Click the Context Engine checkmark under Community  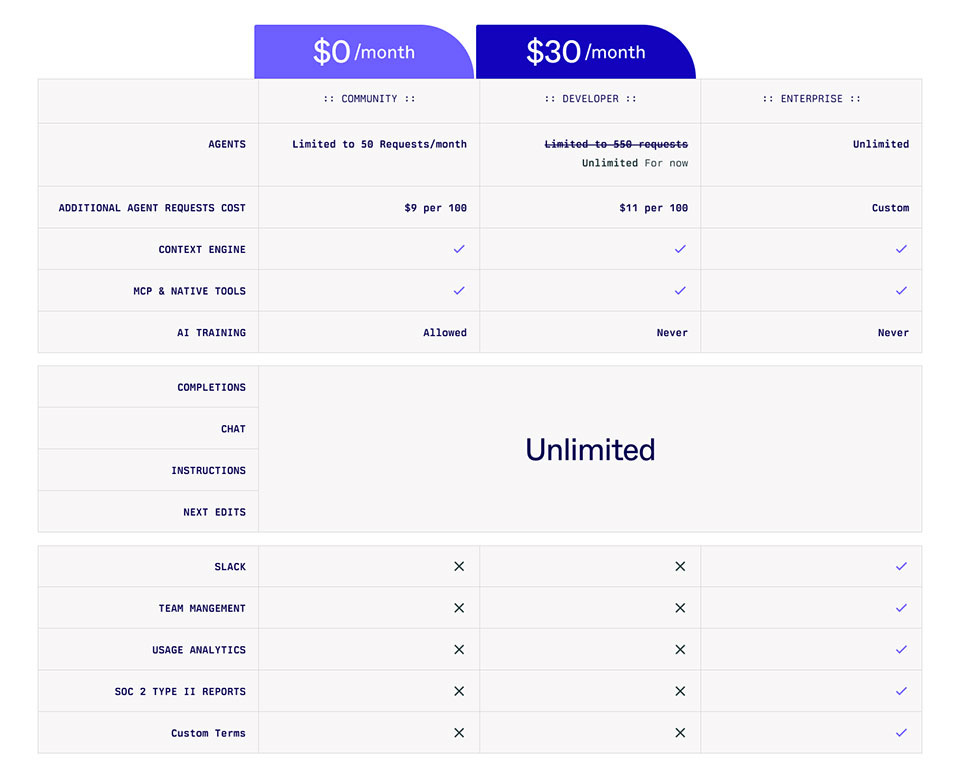459,249
